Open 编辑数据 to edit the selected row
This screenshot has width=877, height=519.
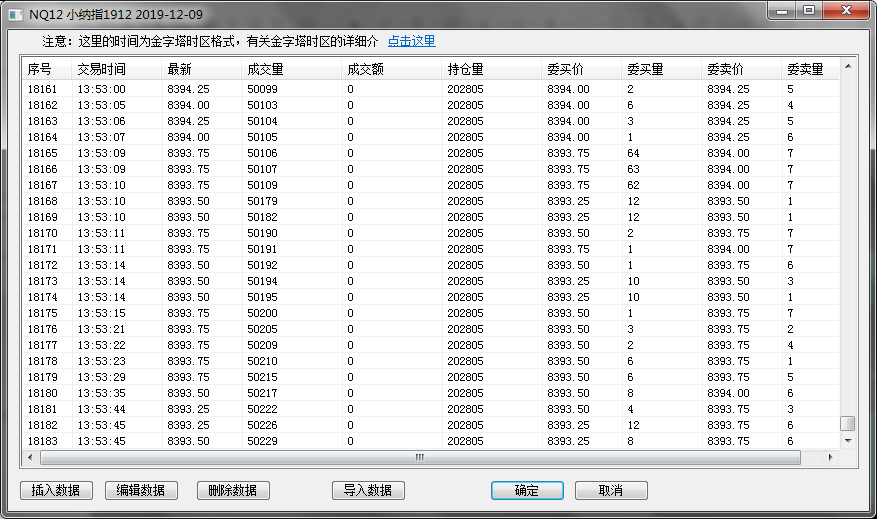coord(141,490)
